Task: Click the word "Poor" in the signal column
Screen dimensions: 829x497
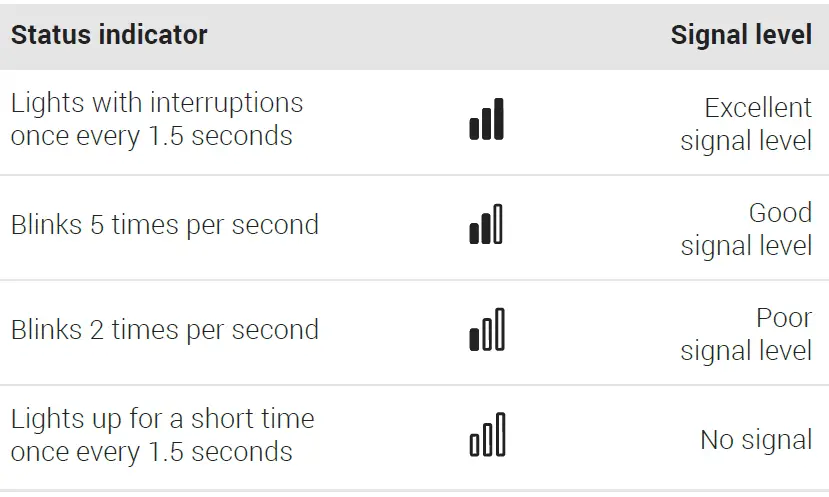Action: click(784, 318)
